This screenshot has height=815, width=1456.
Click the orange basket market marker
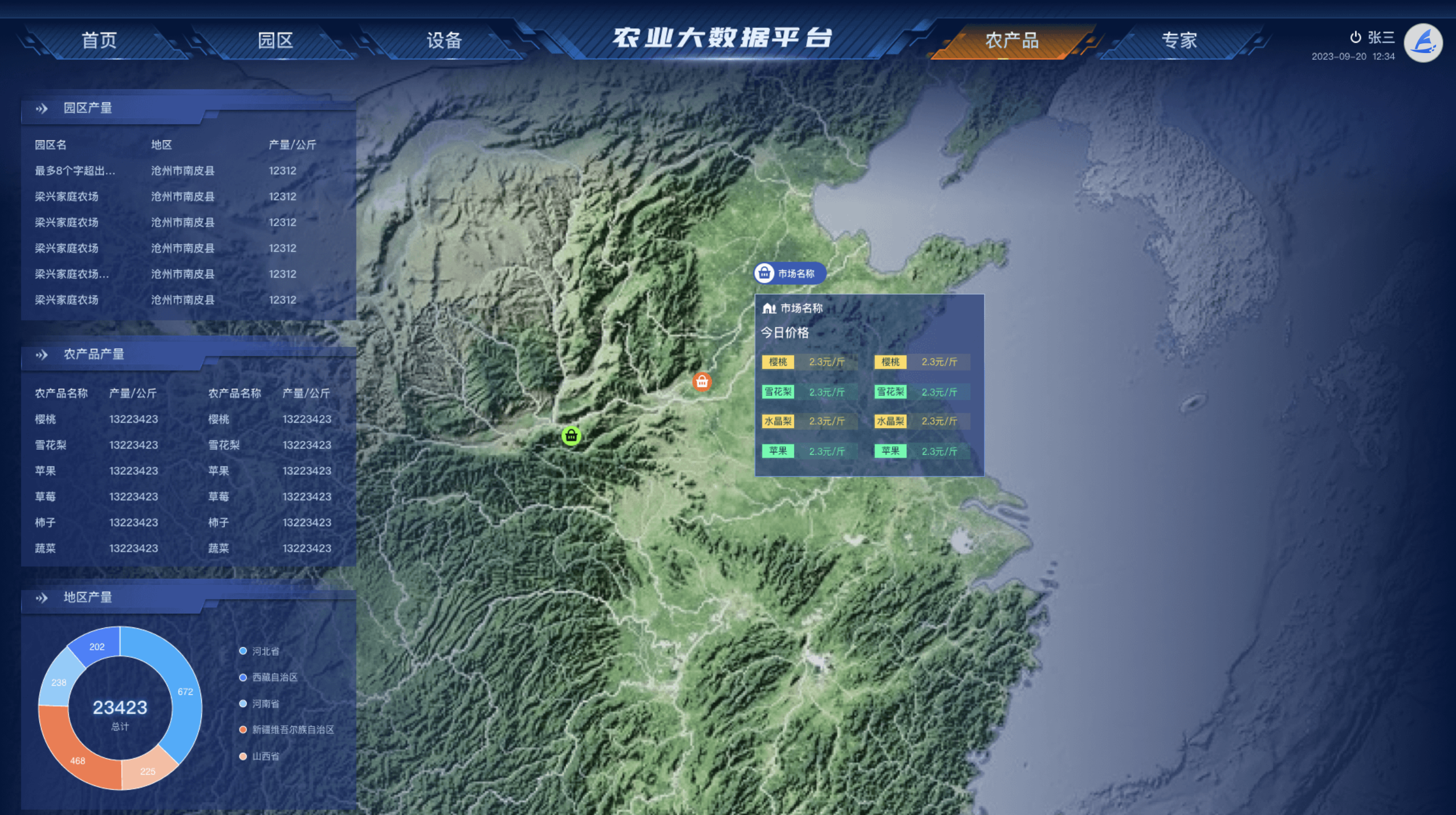pyautogui.click(x=702, y=382)
